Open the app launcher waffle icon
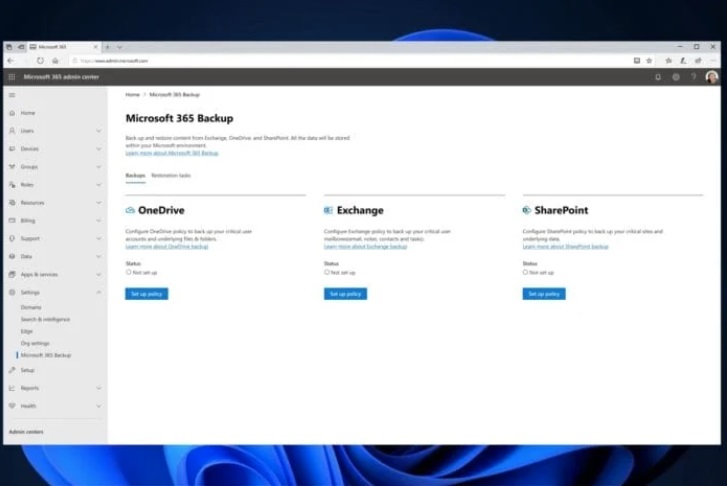 tap(12, 77)
